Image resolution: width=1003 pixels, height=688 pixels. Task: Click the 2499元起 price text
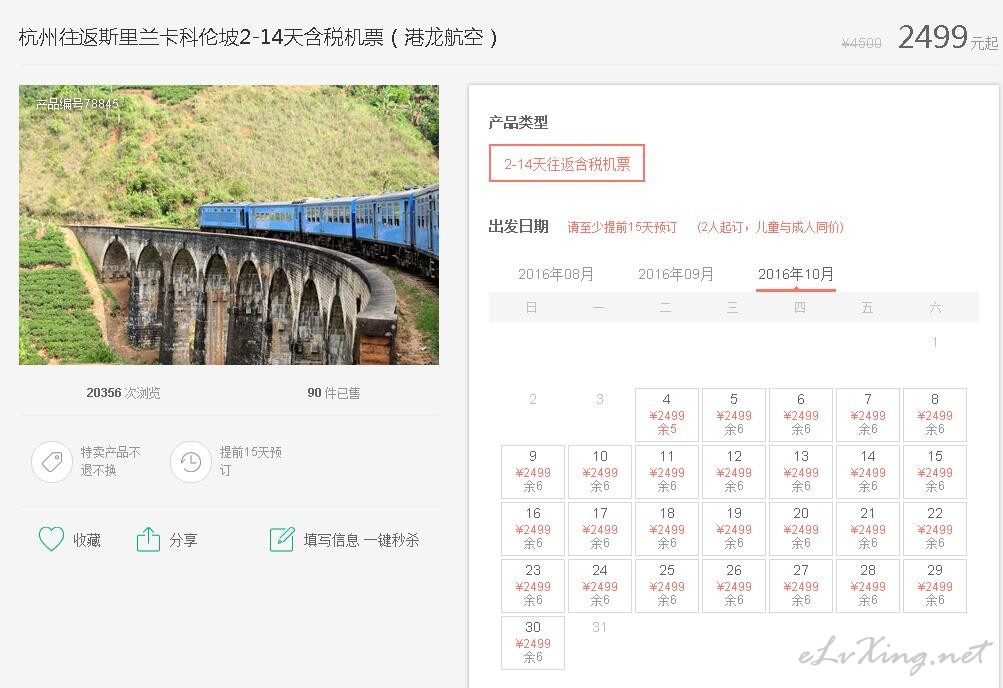[947, 37]
